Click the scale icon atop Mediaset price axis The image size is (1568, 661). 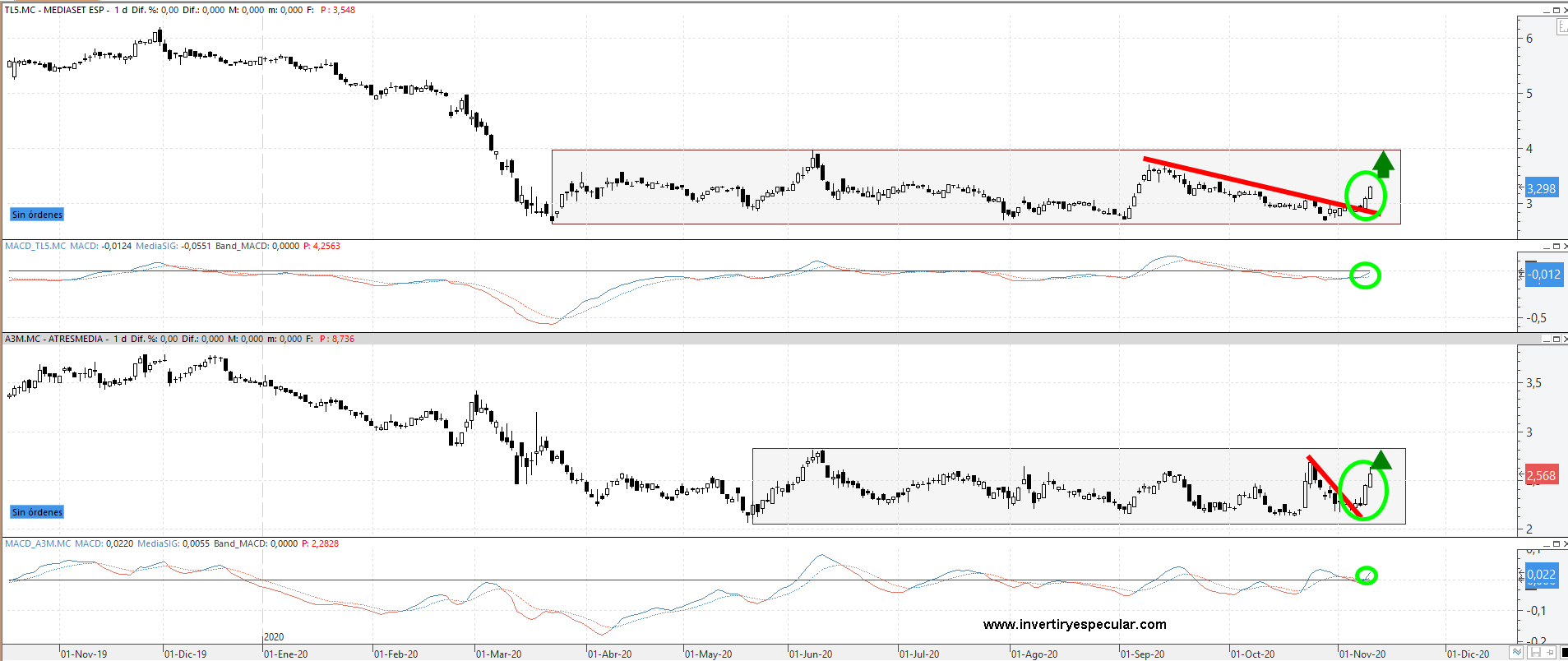(1562, 27)
